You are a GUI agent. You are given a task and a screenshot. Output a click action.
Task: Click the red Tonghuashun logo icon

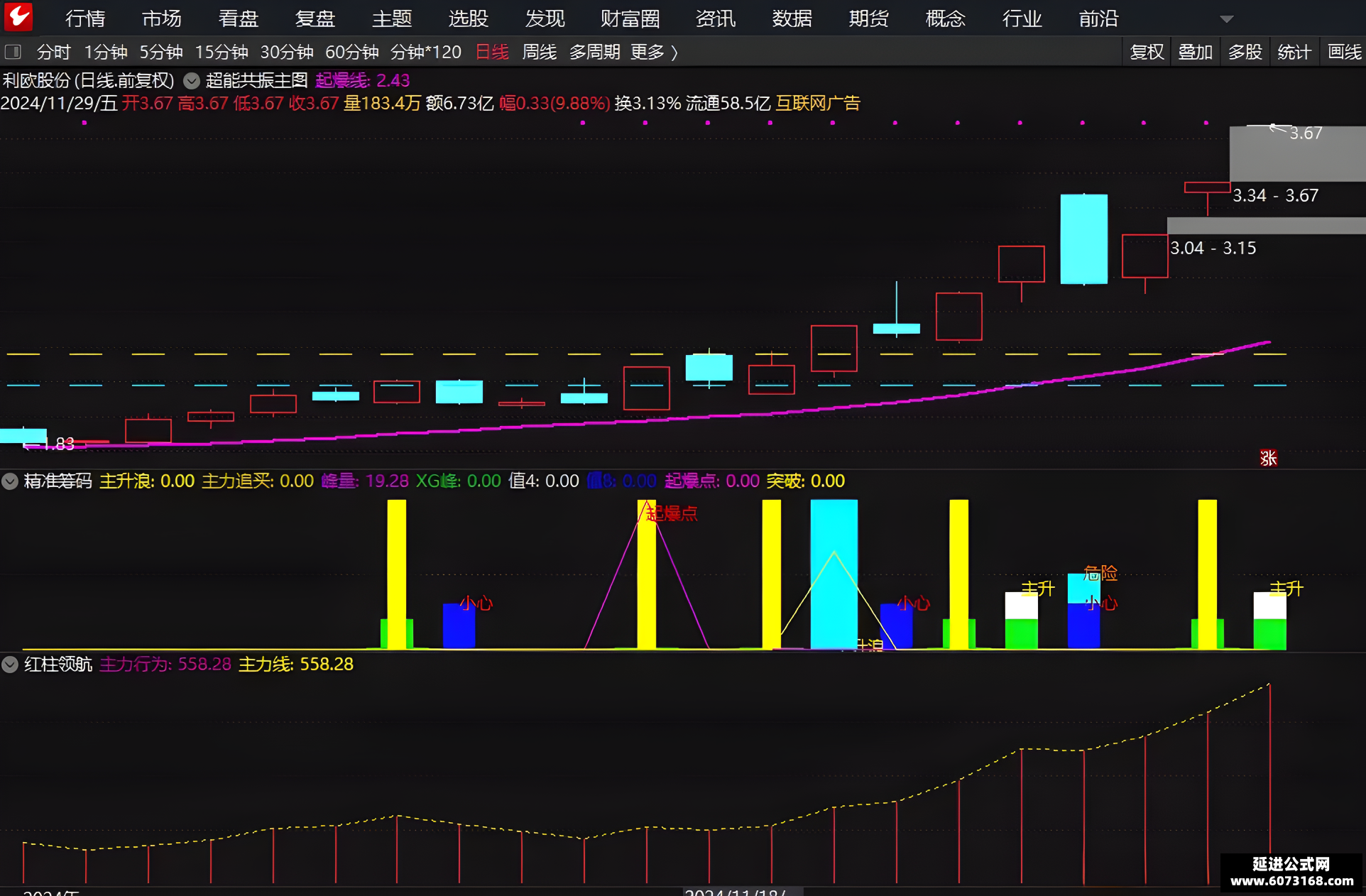click(18, 17)
